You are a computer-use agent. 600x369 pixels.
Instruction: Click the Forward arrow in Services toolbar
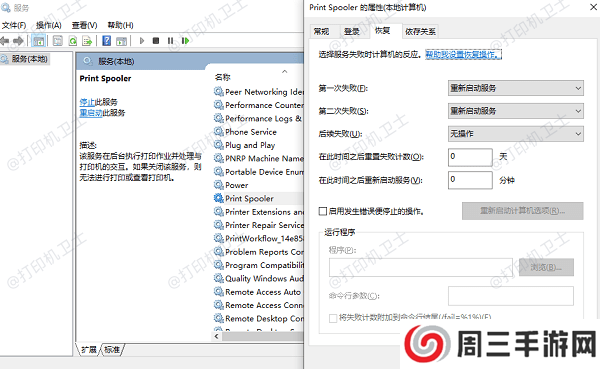[18, 41]
